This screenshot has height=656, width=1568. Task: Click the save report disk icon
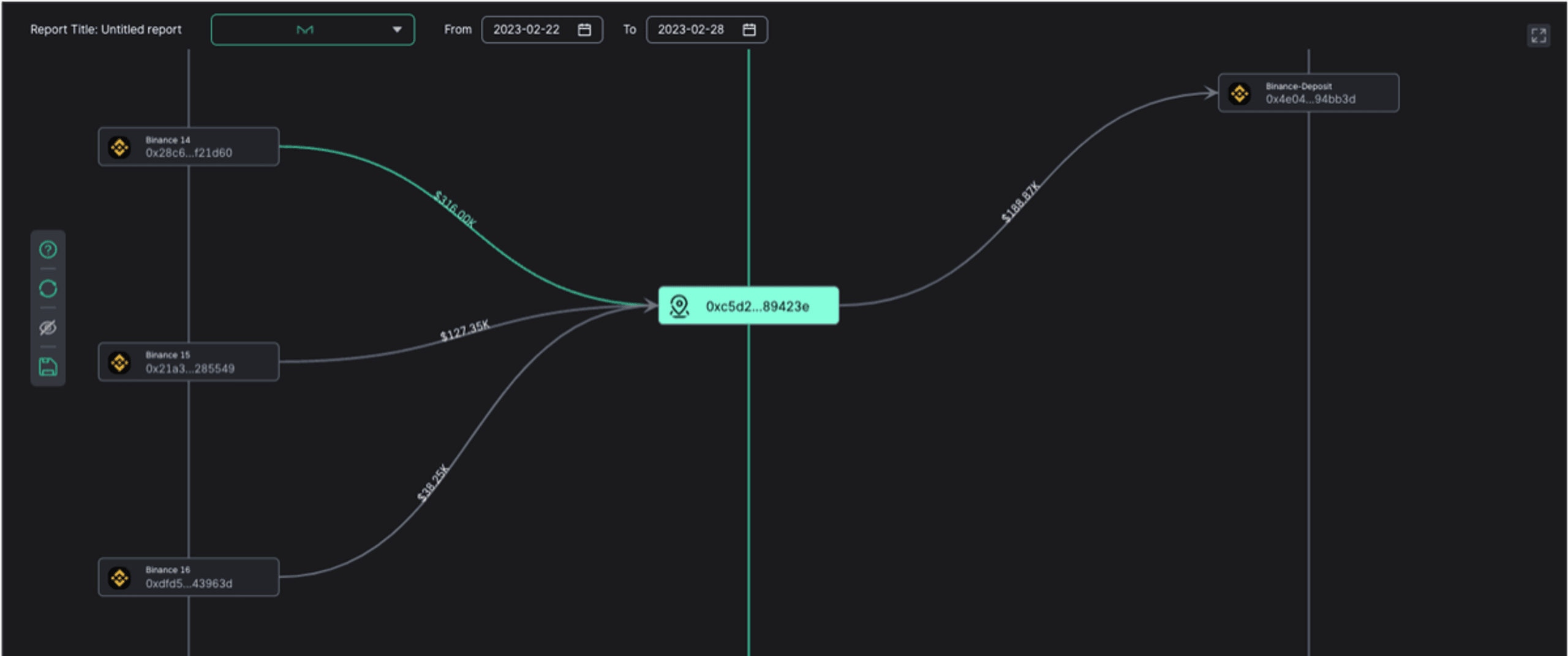click(x=48, y=367)
